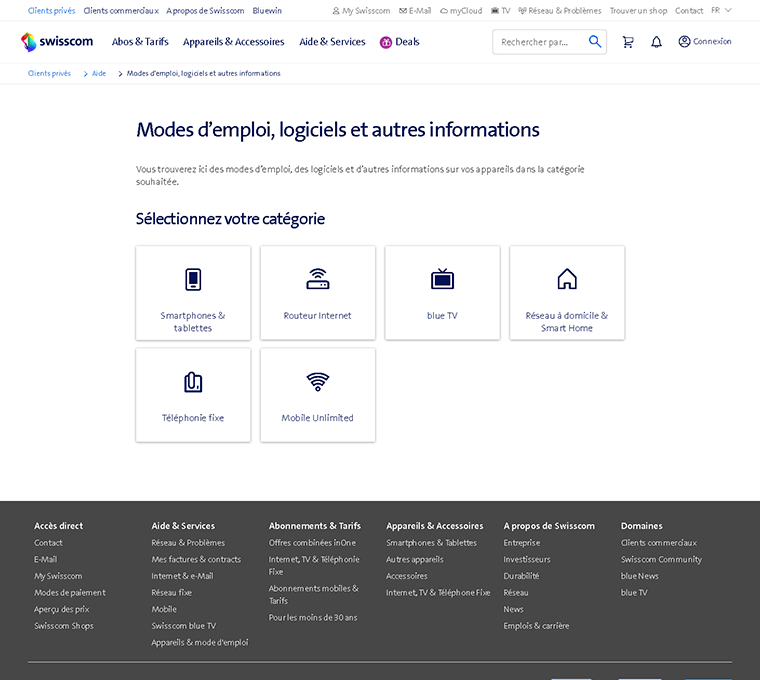The image size is (760, 680).
Task: Open the Mobile Unlimited category card
Action: click(x=317, y=395)
